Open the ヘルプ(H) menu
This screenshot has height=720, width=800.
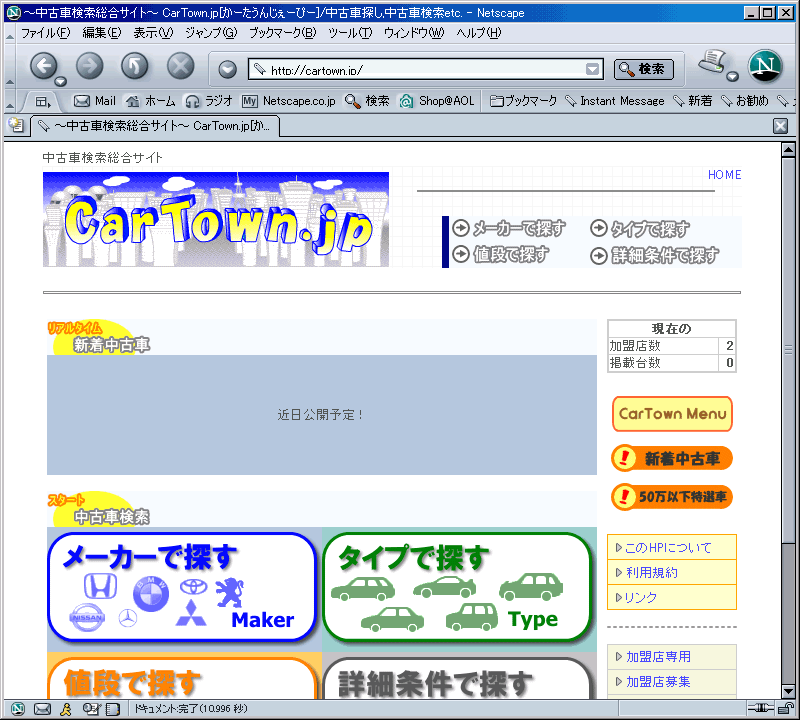click(x=479, y=33)
